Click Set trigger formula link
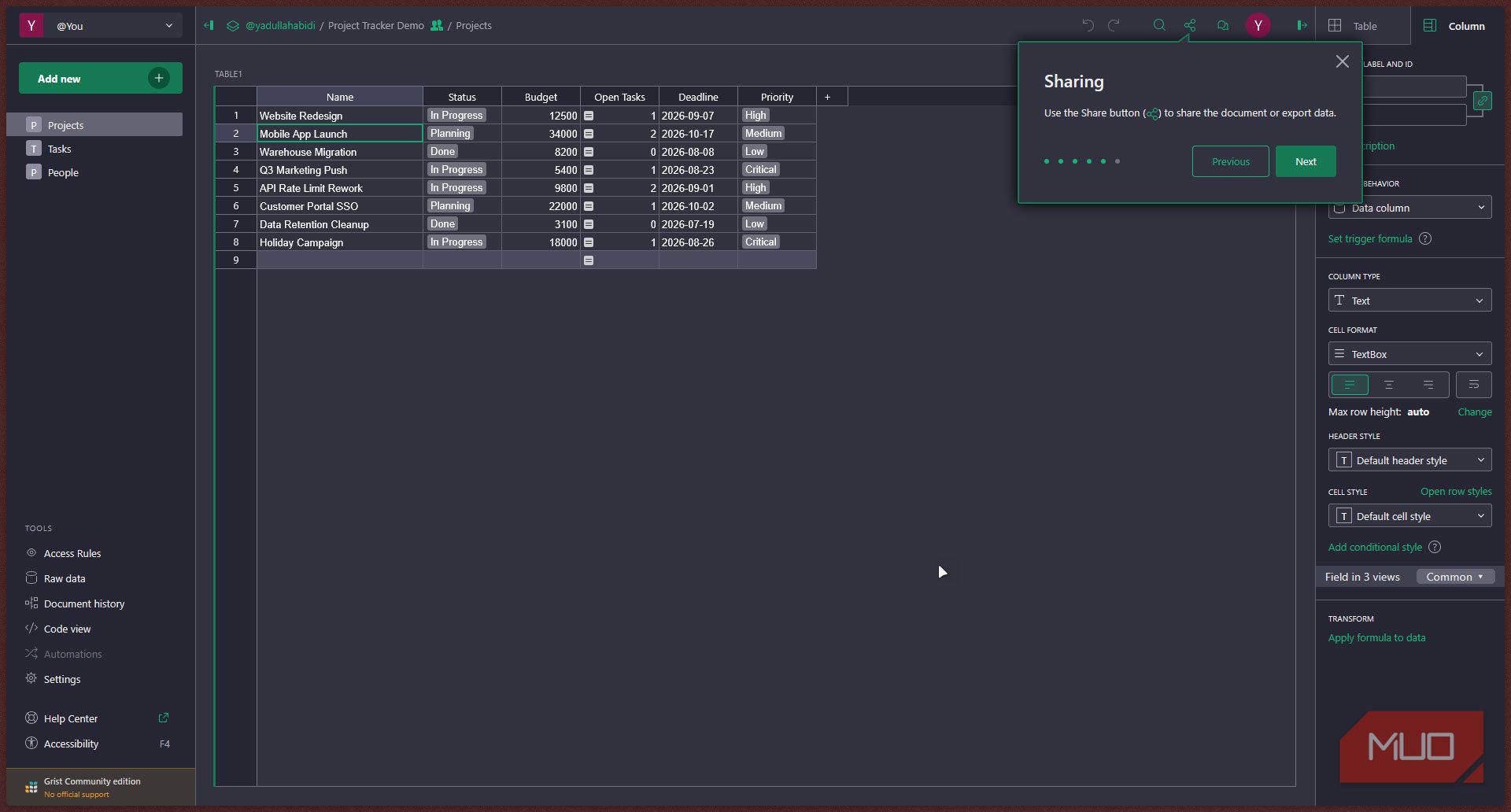Viewport: 1511px width, 812px height. 1369,238
